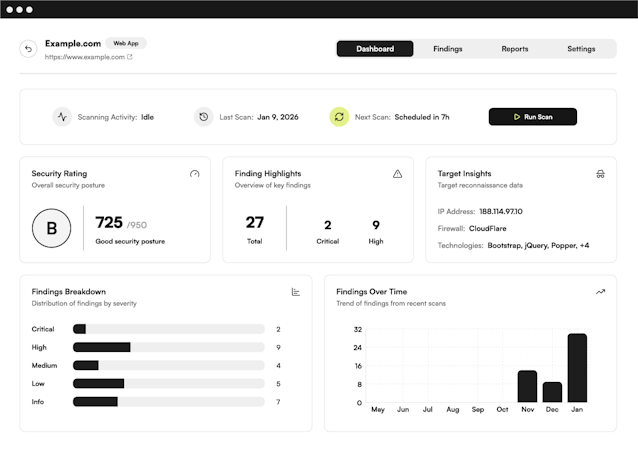Select the Nov bar in the chart
This screenshot has height=450, width=638.
point(527,387)
